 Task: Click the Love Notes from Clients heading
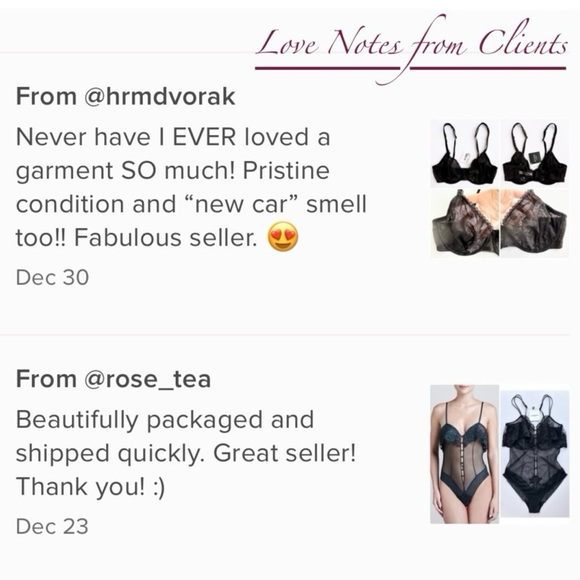click(411, 45)
